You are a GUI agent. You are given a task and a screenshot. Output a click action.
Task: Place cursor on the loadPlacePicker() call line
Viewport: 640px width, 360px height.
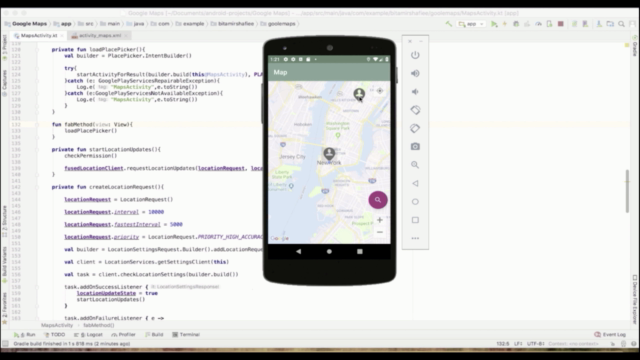coord(91,131)
